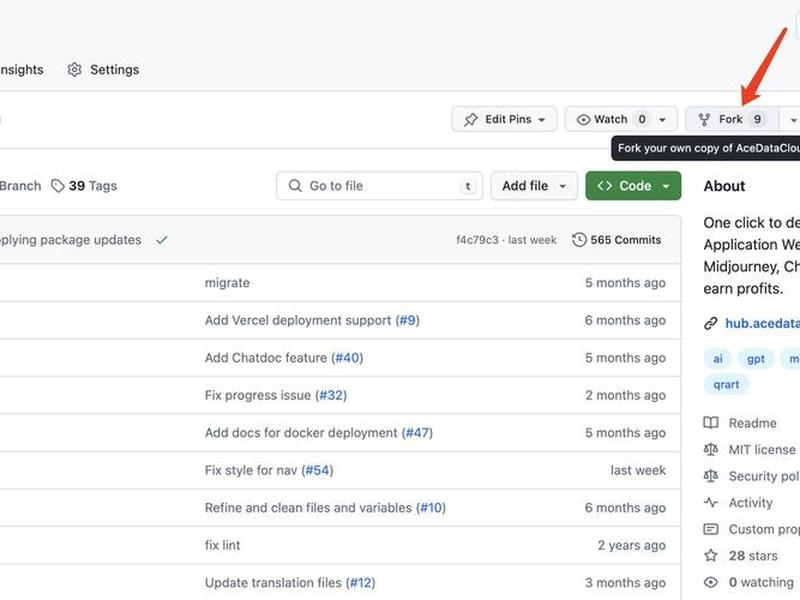Open the 28 stars link
The height and width of the screenshot is (600, 800).
tap(753, 556)
